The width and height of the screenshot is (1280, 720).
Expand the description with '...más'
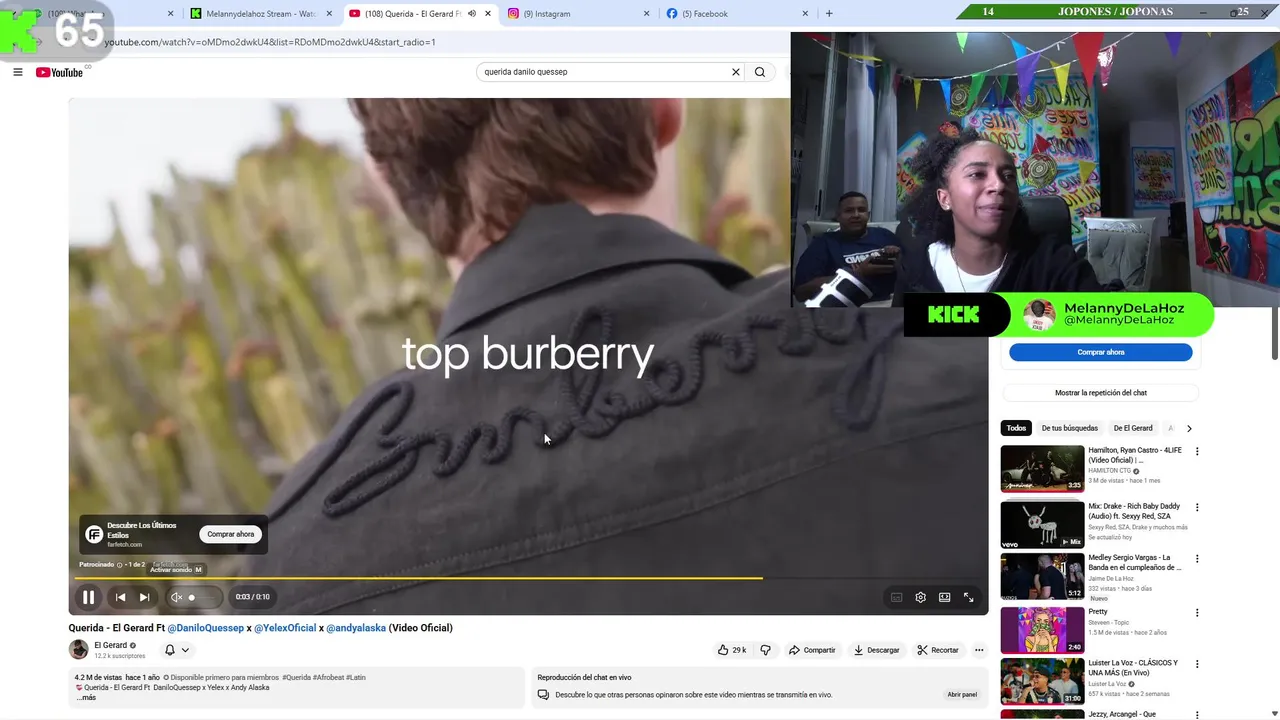coord(86,698)
